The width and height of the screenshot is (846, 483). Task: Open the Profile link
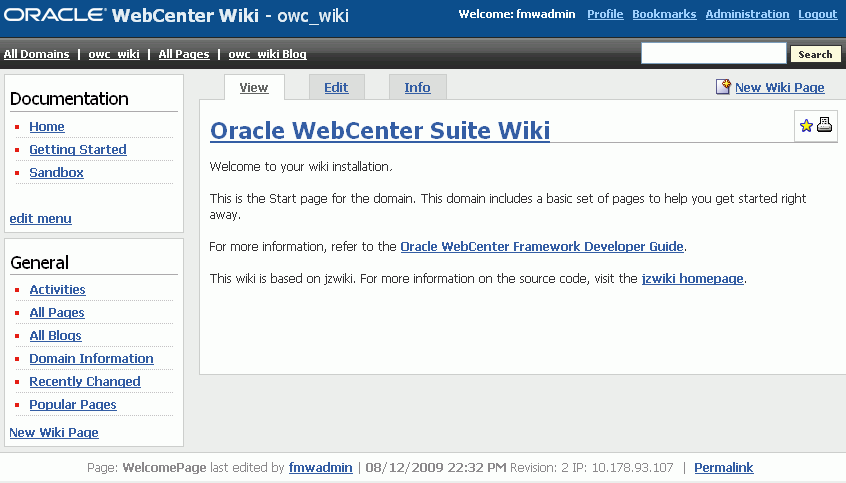pos(605,14)
